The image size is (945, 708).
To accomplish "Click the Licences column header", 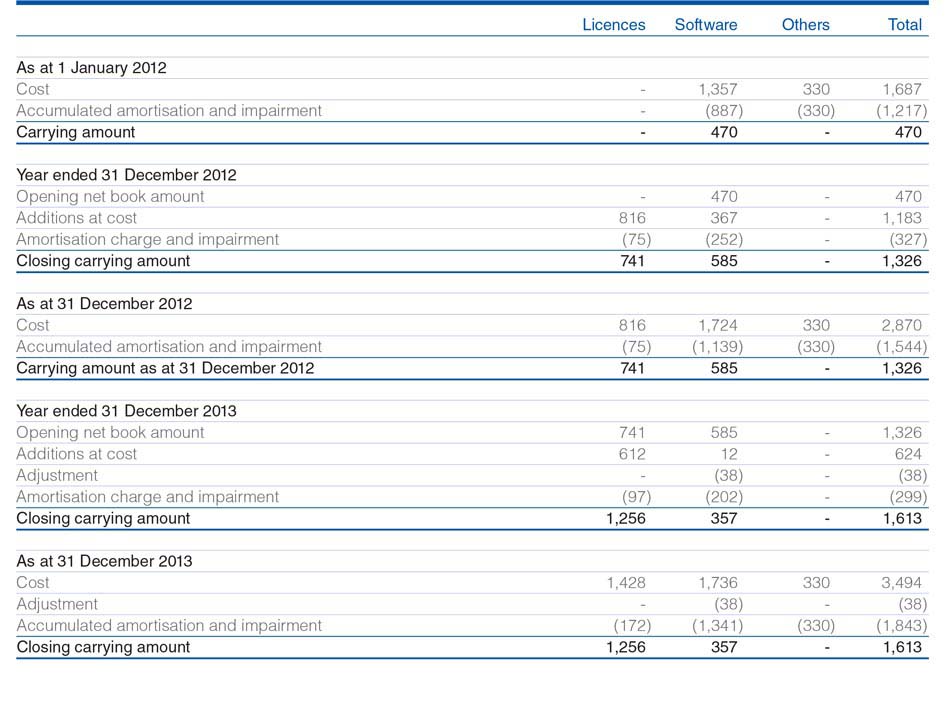I will (x=614, y=25).
